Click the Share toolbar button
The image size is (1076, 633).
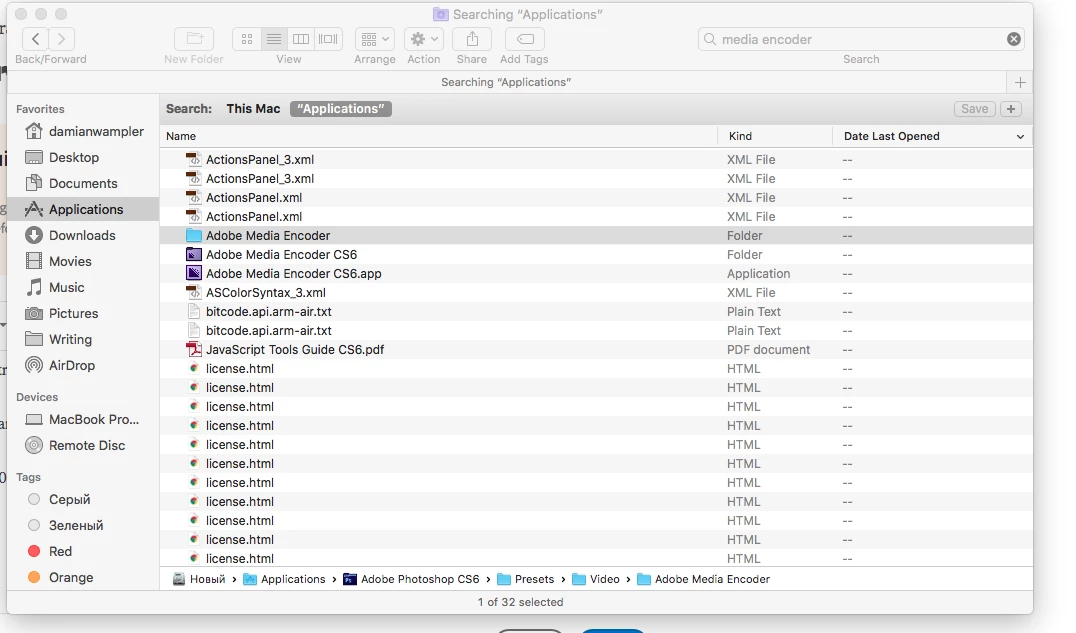click(x=472, y=39)
